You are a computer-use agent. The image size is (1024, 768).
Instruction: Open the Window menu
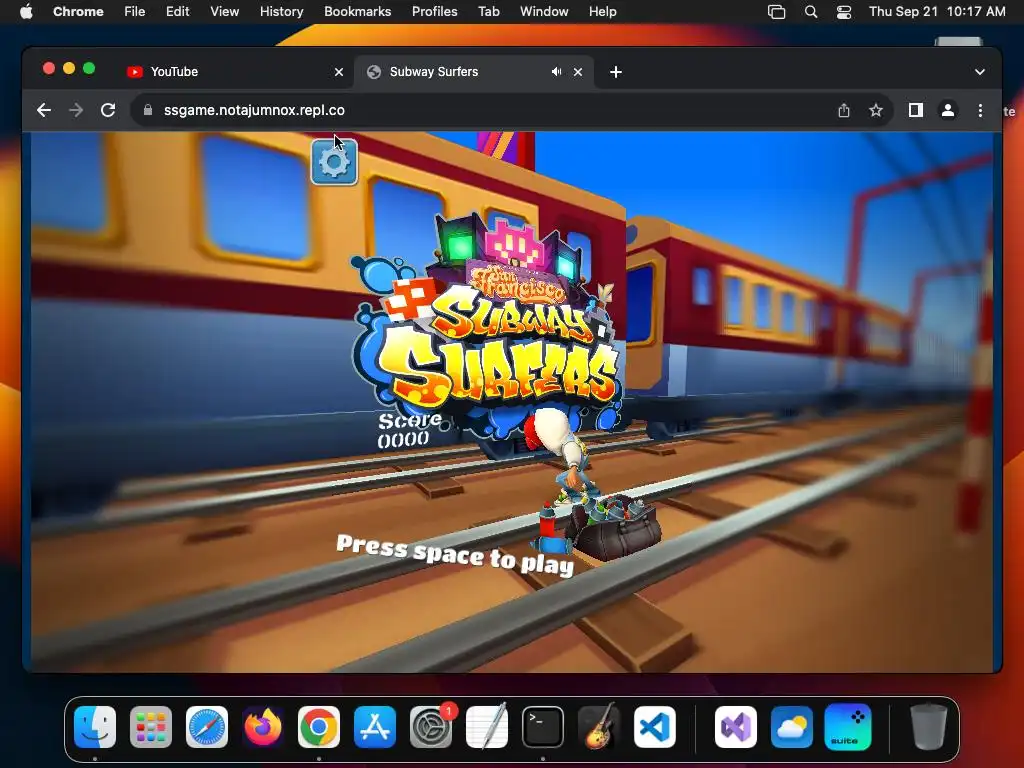coord(544,12)
